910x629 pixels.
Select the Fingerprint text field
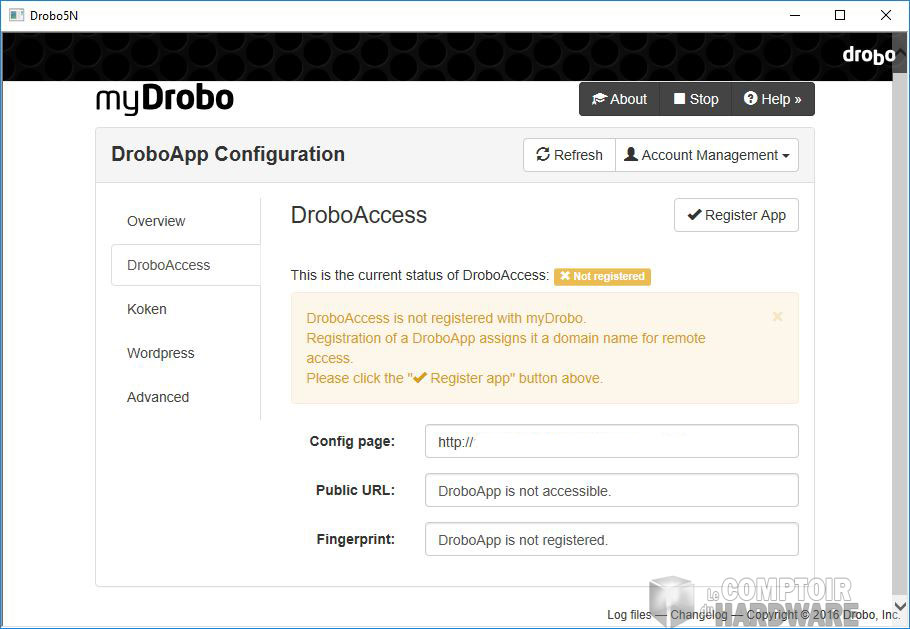point(611,539)
